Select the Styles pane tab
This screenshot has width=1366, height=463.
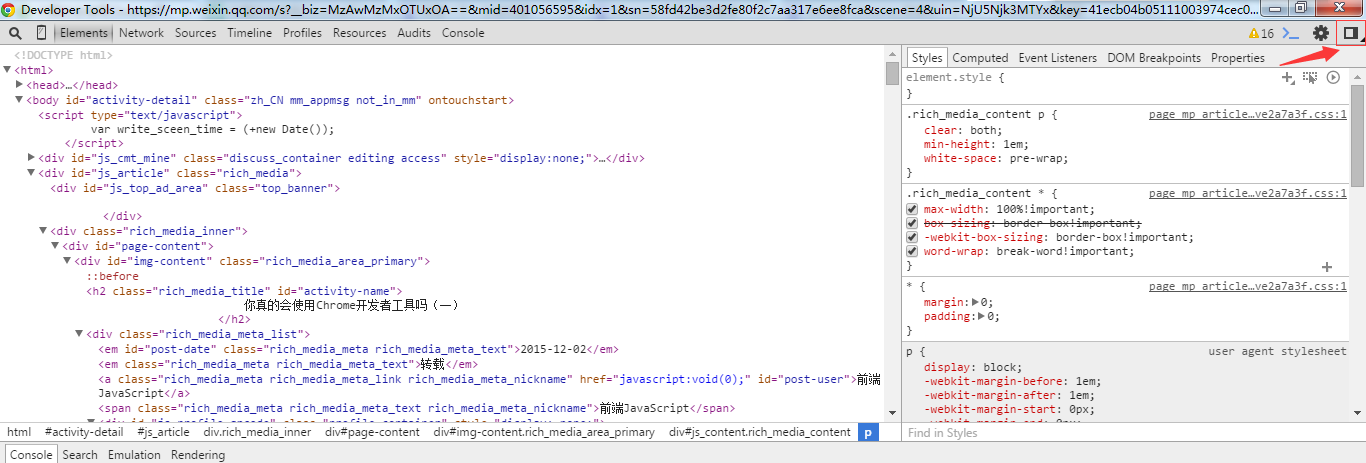927,58
